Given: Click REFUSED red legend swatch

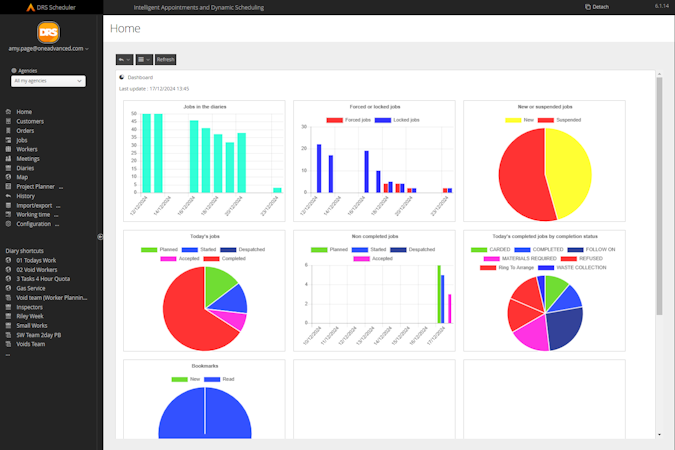Looking at the screenshot, I should 569,259.
